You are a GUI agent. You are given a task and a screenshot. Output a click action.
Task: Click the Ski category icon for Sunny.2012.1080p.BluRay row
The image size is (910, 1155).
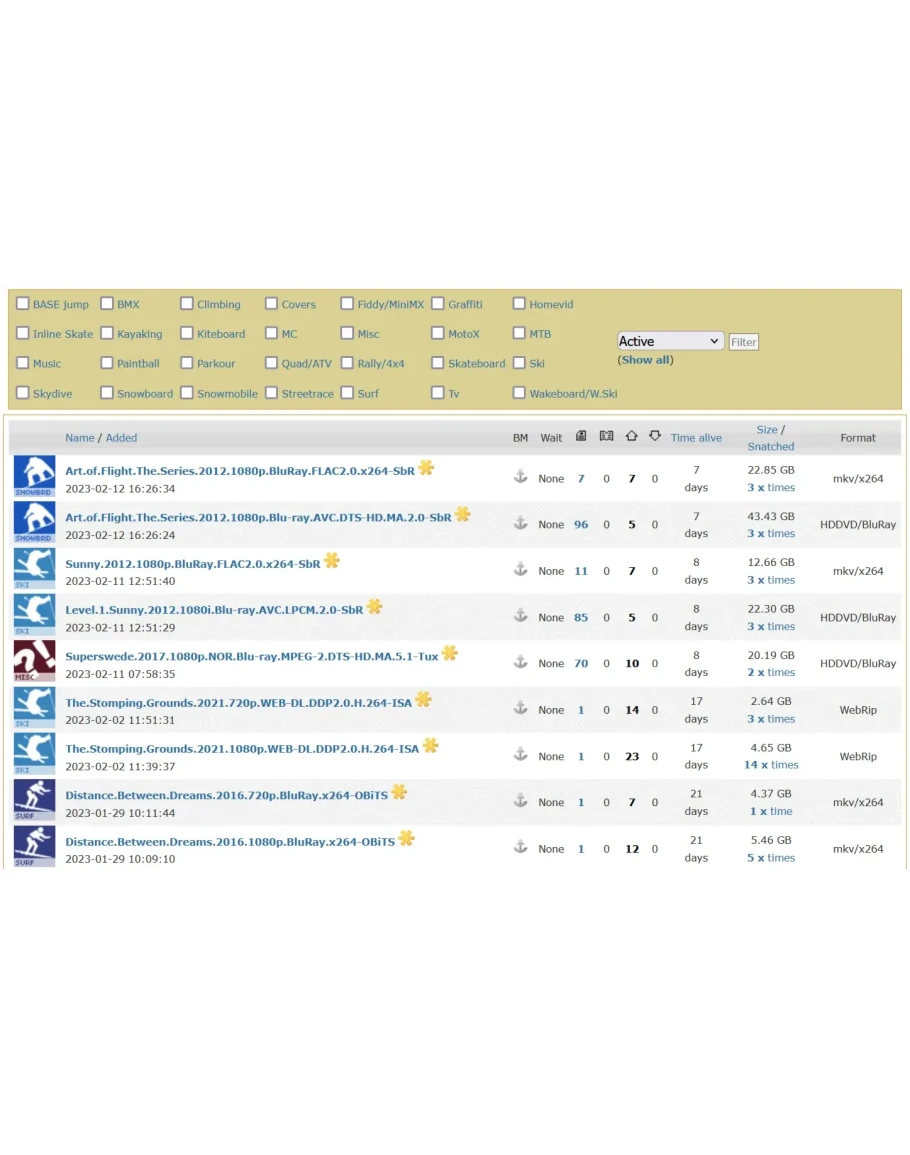35,569
